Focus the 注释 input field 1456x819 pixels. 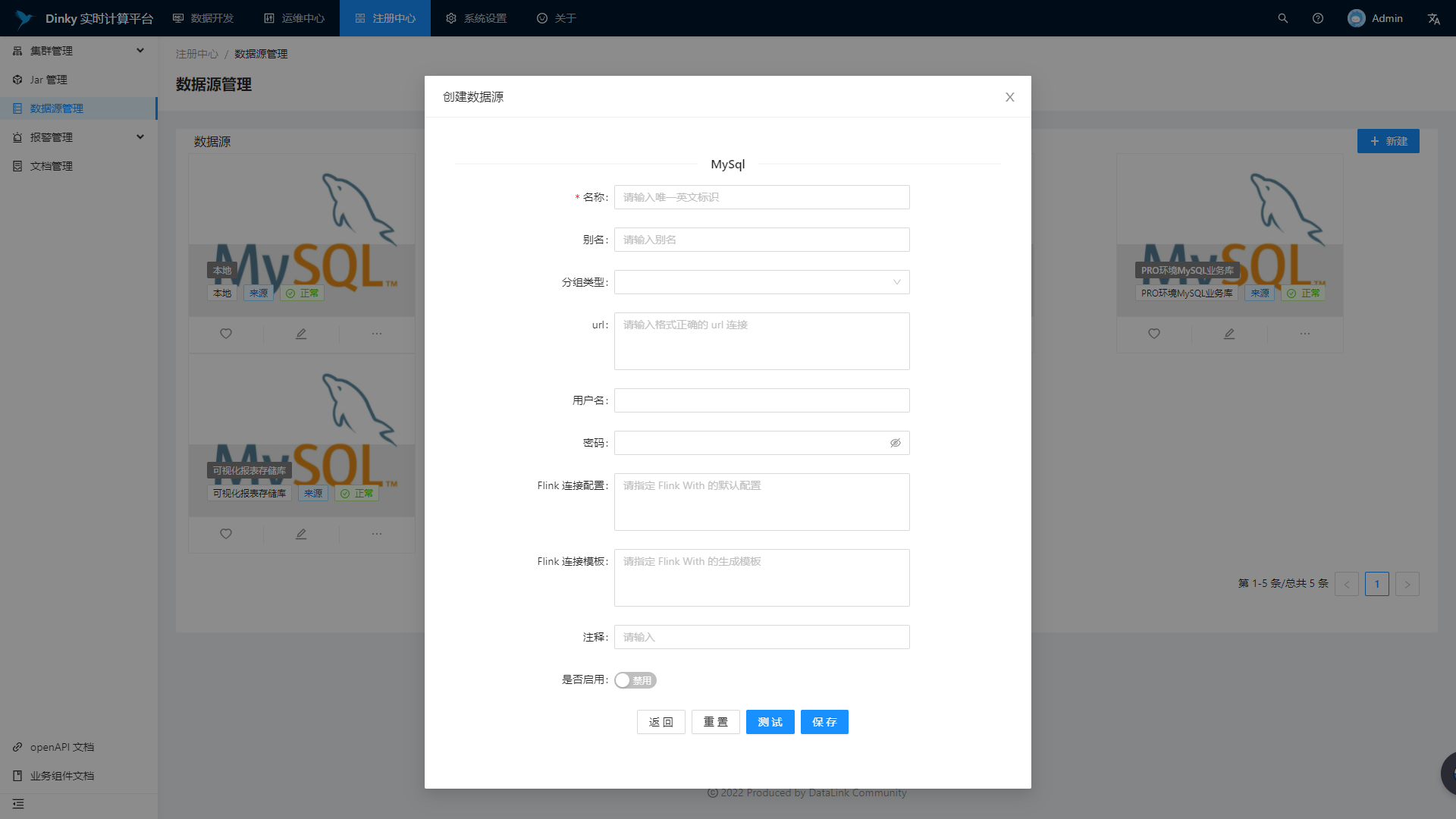point(762,637)
